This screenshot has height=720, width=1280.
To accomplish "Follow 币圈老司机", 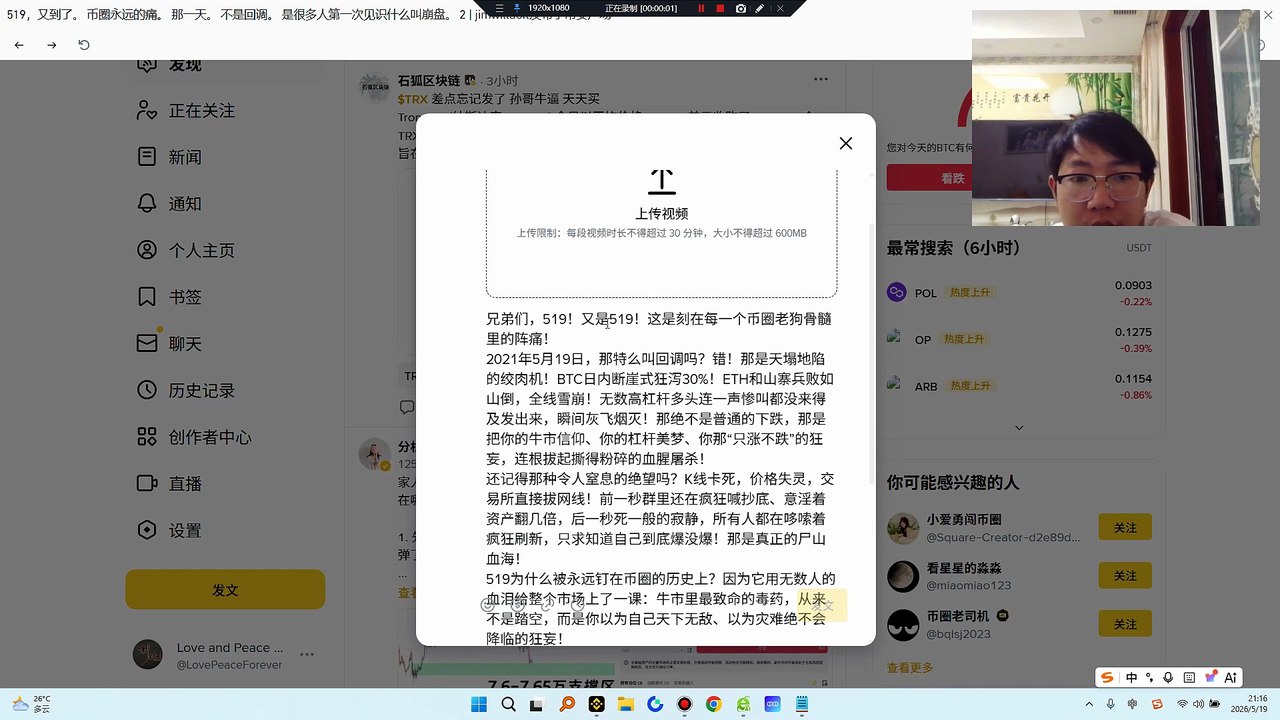I will (1125, 625).
